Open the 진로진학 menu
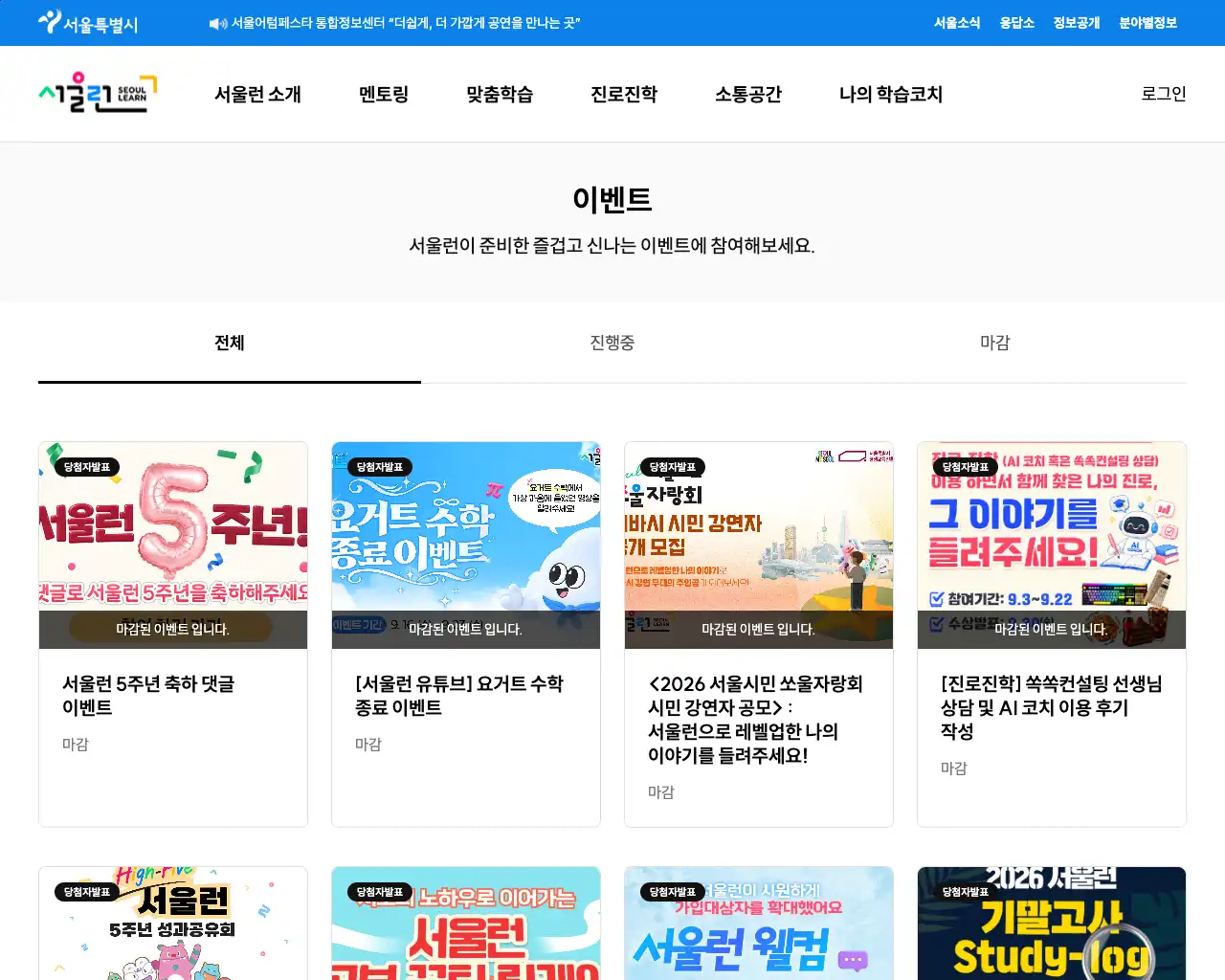 click(x=624, y=94)
